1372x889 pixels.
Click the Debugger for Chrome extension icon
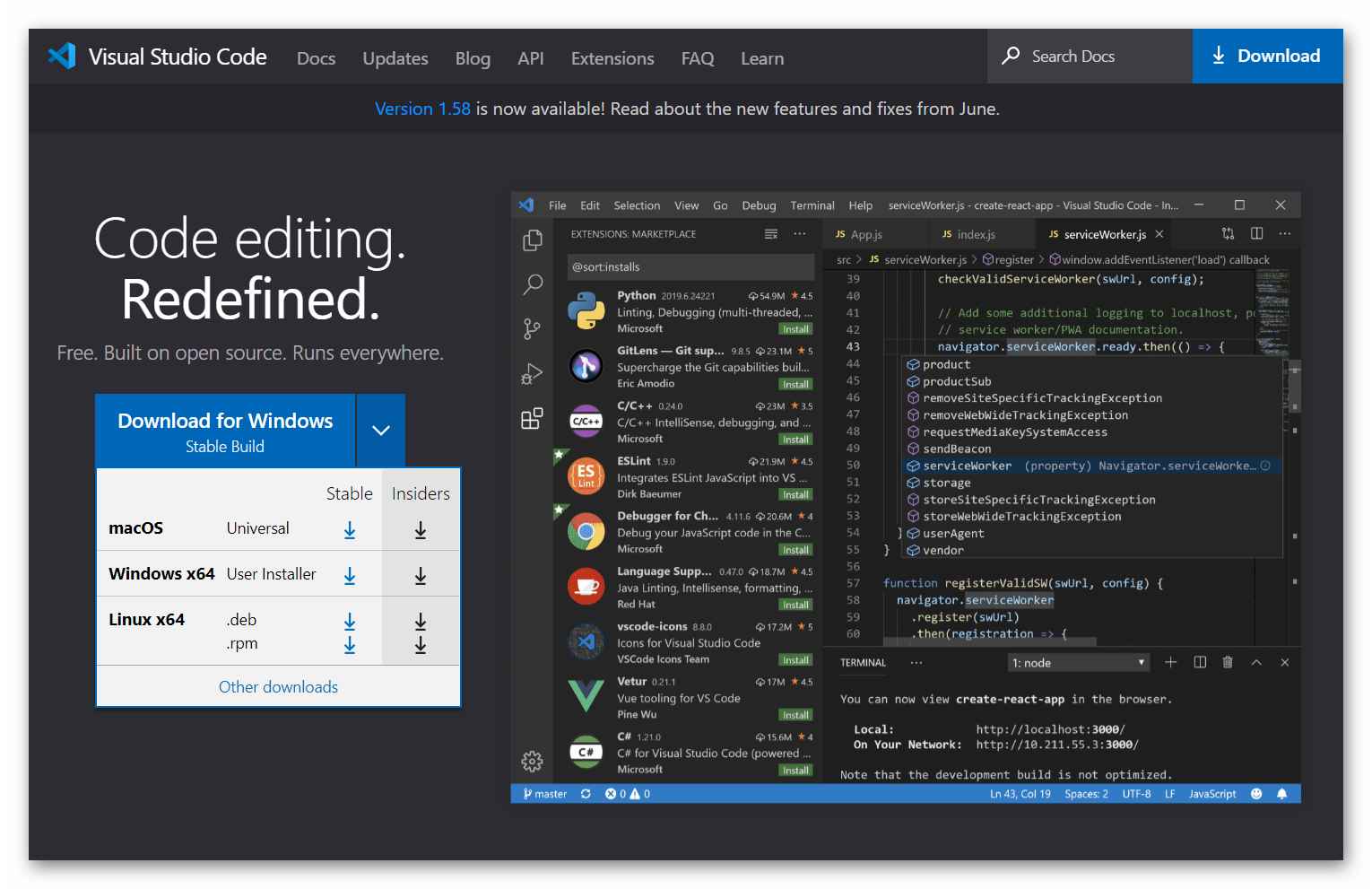(x=586, y=532)
